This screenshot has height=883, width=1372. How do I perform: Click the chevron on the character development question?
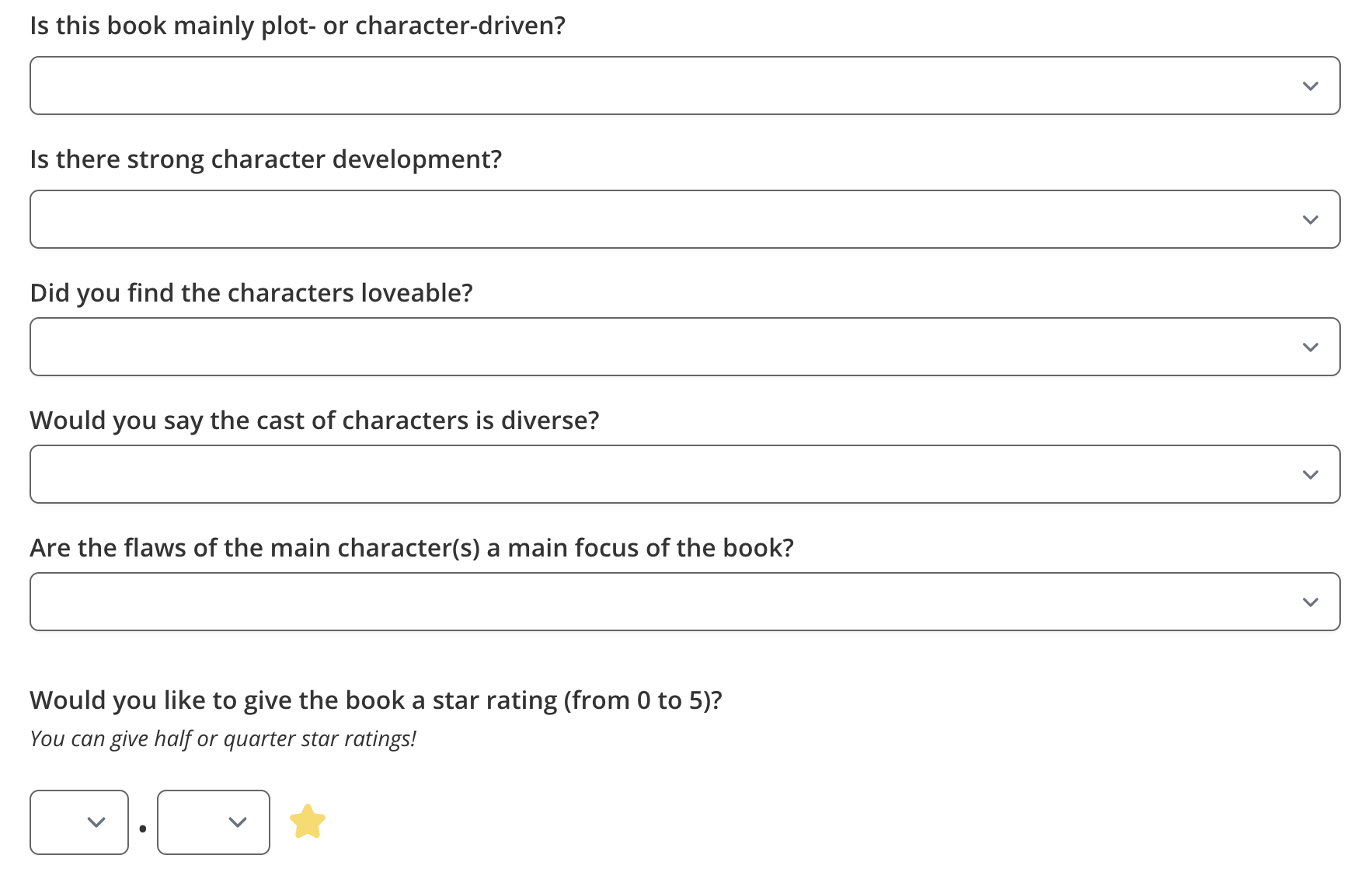tap(1311, 219)
